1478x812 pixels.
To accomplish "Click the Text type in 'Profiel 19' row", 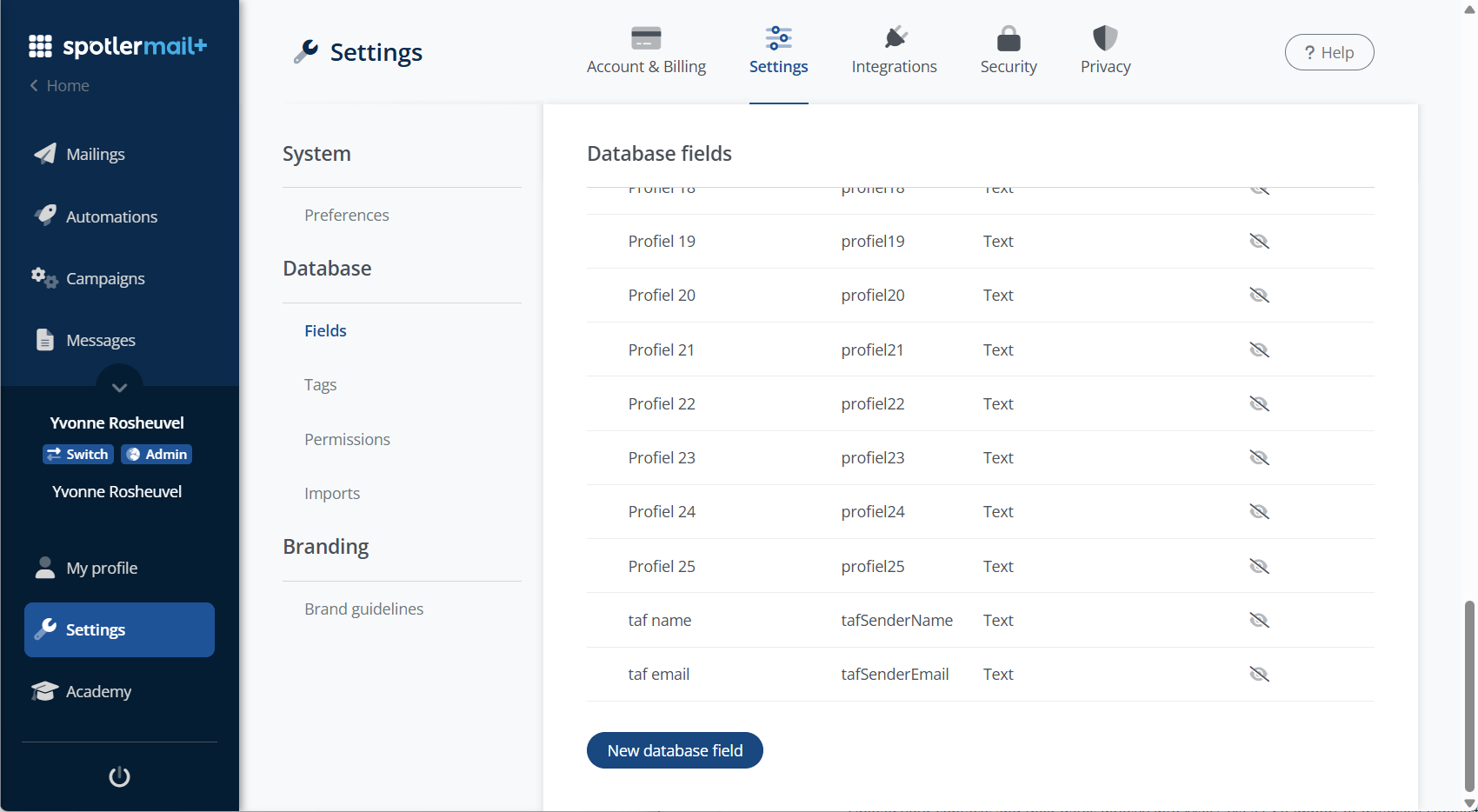I will click(x=998, y=241).
